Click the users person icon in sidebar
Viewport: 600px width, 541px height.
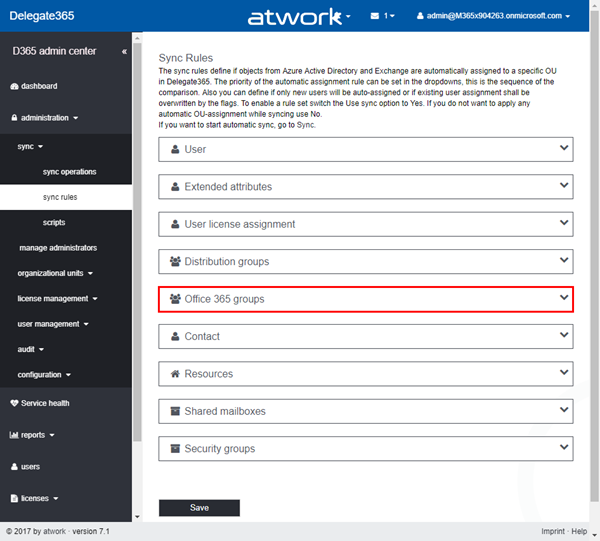coord(14,467)
